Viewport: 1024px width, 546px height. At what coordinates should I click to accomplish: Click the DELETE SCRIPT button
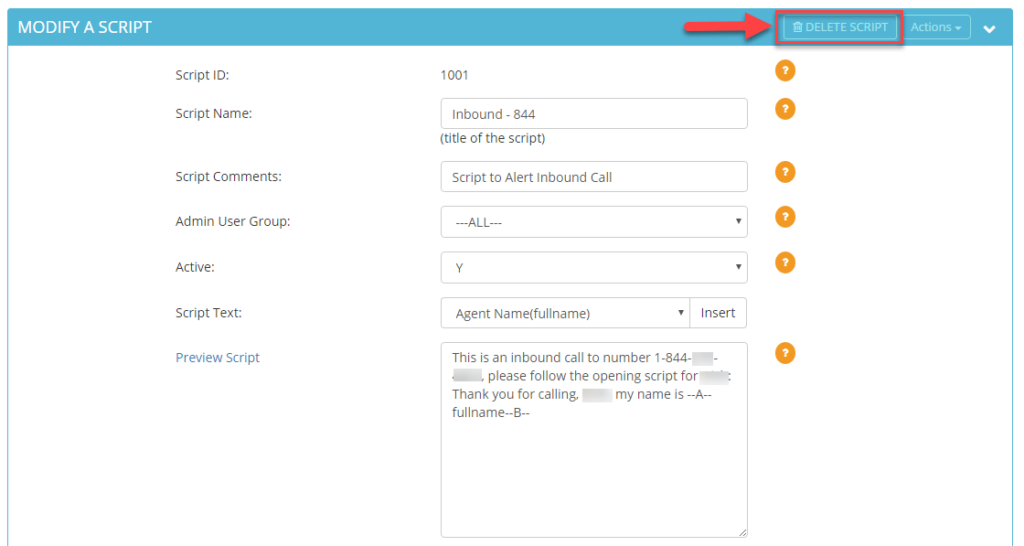tap(840, 27)
